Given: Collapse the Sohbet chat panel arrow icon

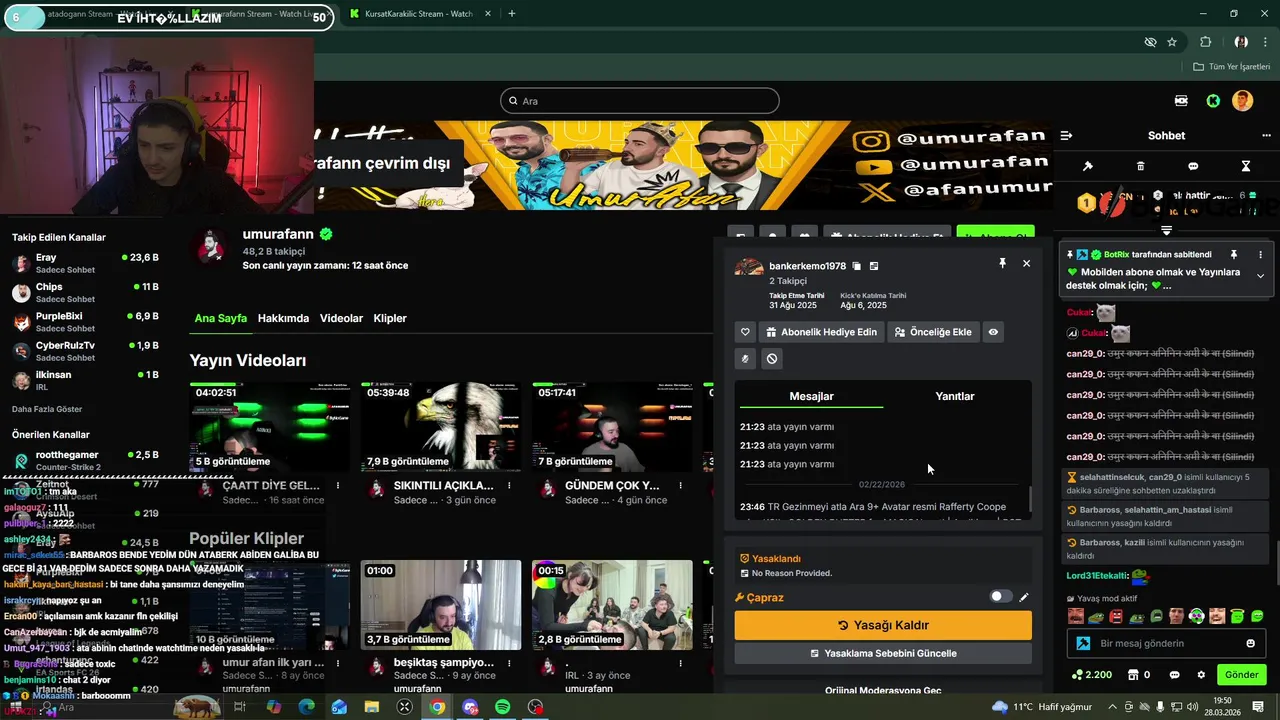Looking at the screenshot, I should 1066,136.
